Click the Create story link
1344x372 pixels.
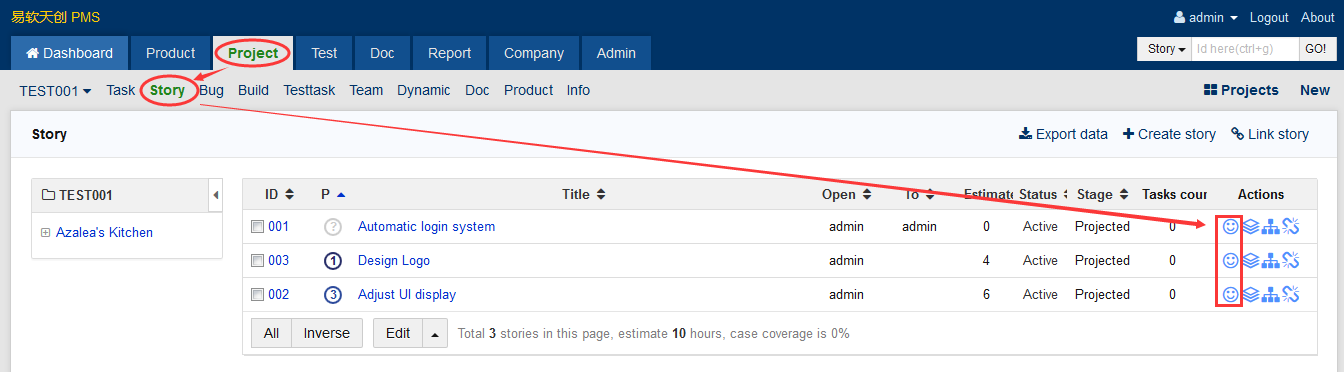click(x=1169, y=134)
